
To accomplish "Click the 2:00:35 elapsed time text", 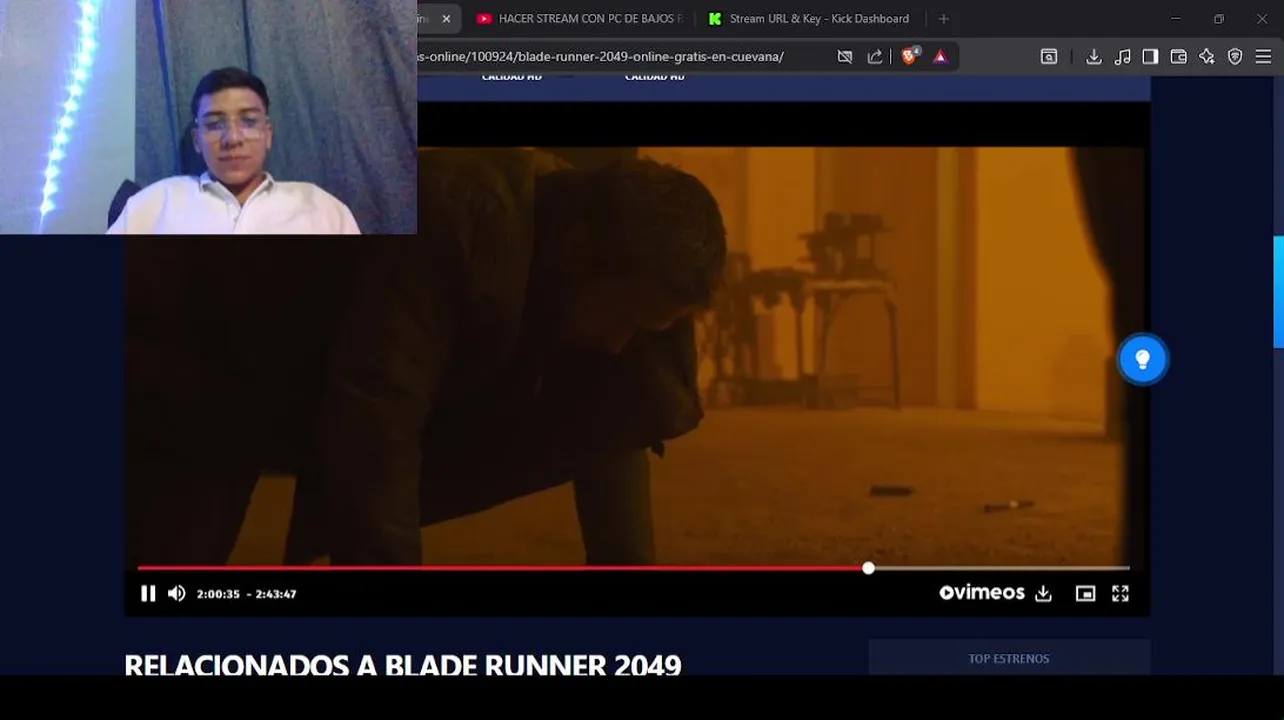I will coord(218,594).
